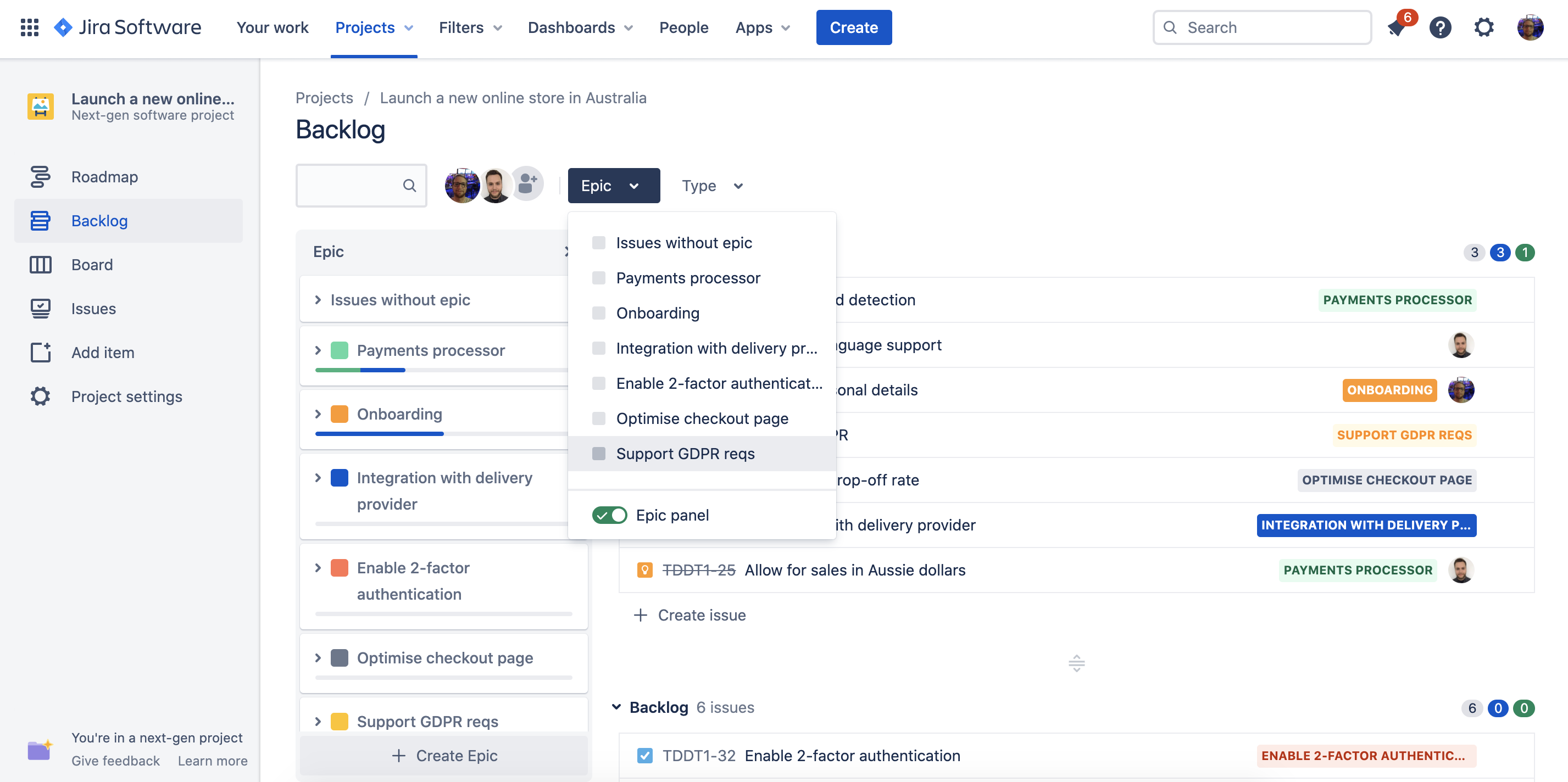Screen dimensions: 1568x782
Task: Open the notifications bell icon
Action: [x=1397, y=27]
